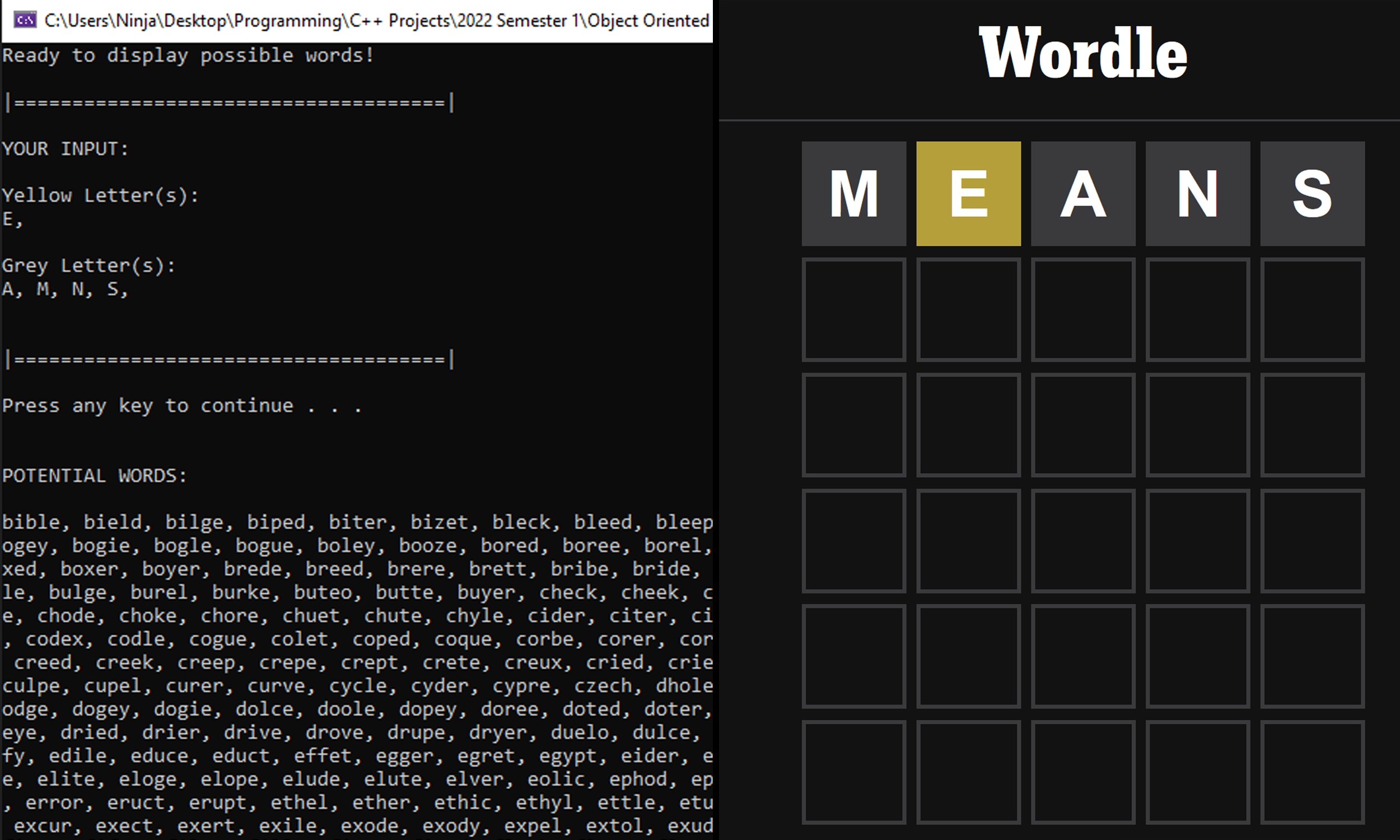Click the word 'curve' in console
1400x840 pixels.
(x=276, y=685)
